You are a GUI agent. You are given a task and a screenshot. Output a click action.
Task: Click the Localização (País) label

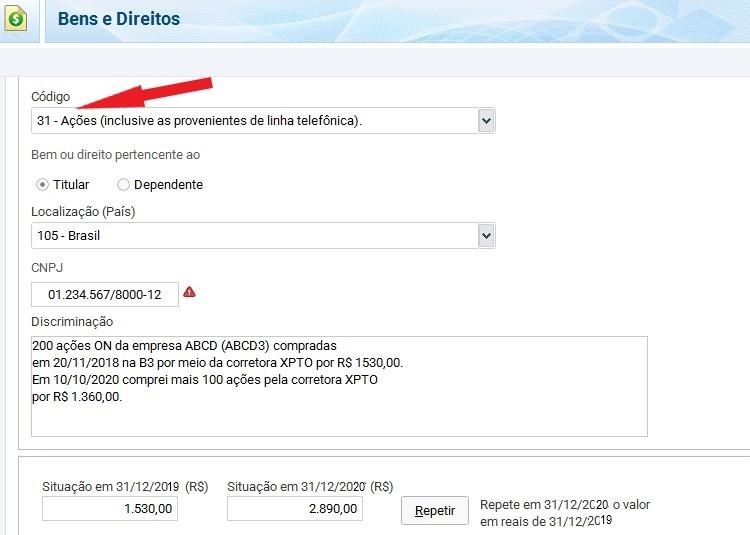[x=83, y=211]
